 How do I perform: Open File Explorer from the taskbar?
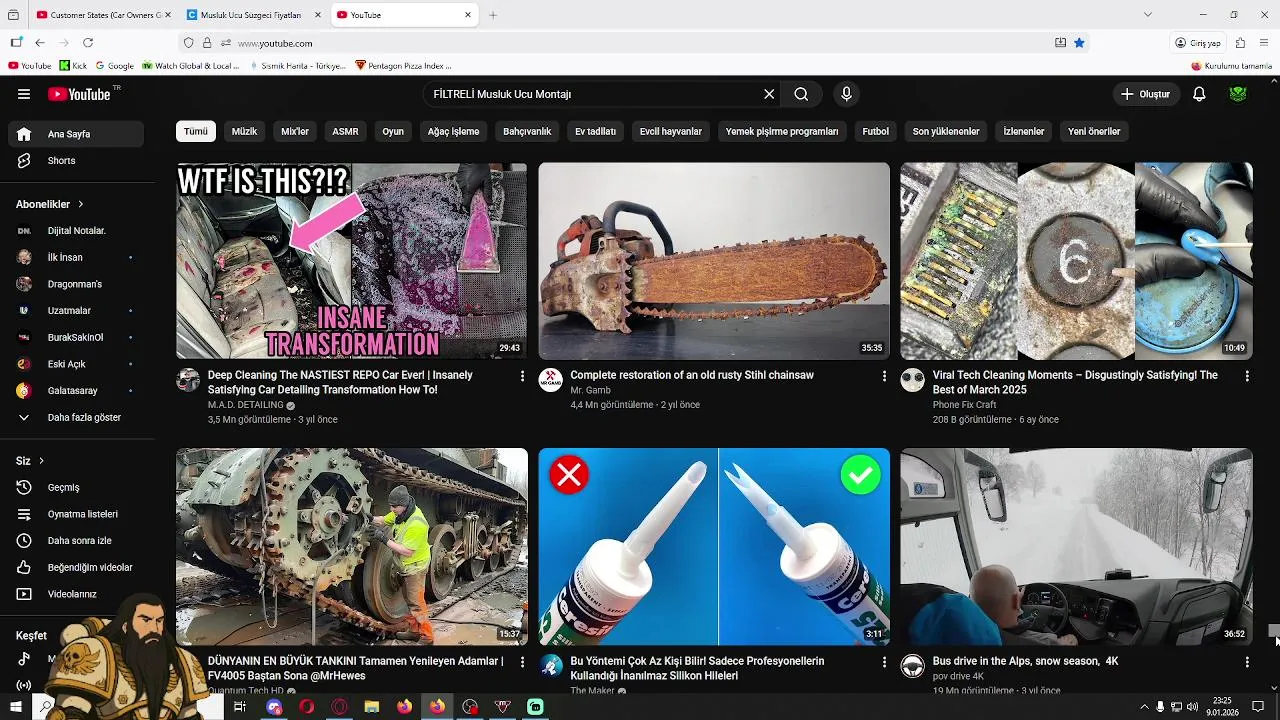(x=372, y=707)
